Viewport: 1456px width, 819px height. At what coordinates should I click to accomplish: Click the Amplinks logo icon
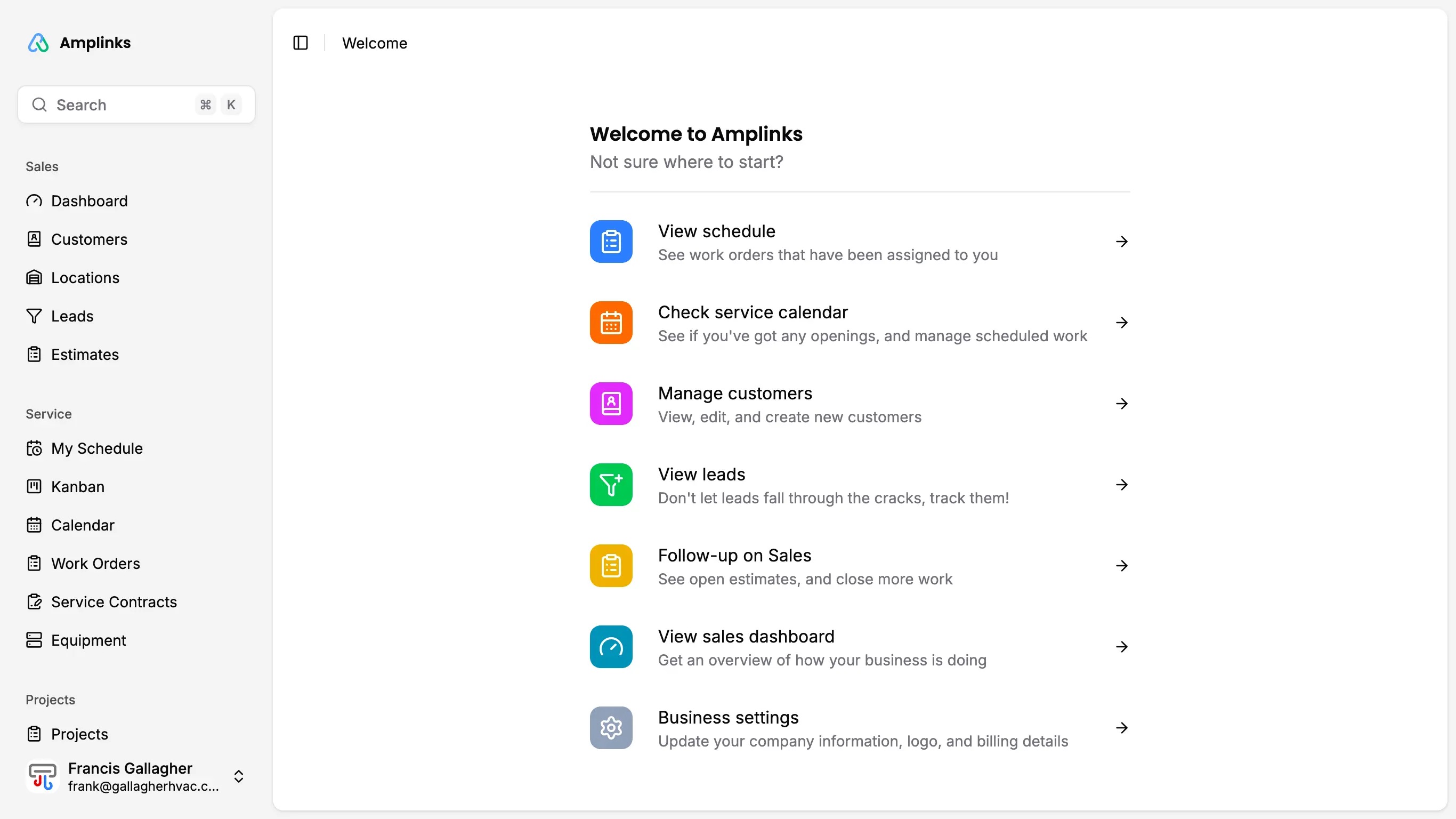38,43
